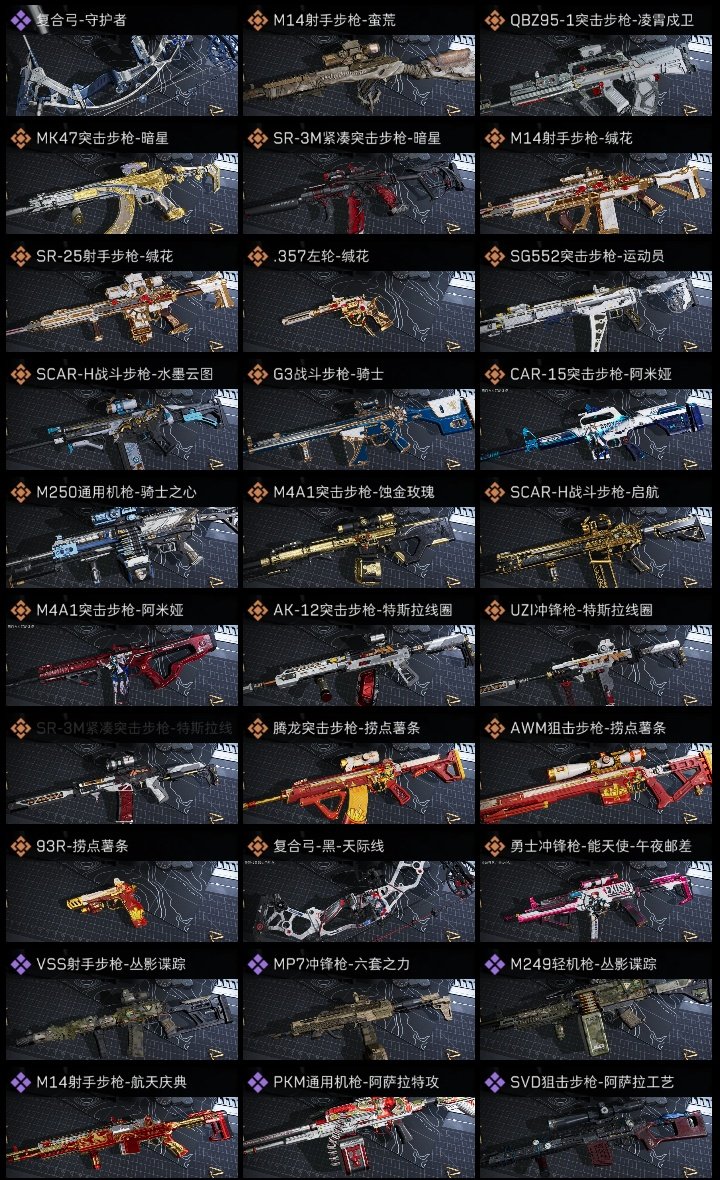Open the 腾龙突击步枪-捞点薯条 red rifle card
The height and width of the screenshot is (1180, 720).
pos(359,771)
